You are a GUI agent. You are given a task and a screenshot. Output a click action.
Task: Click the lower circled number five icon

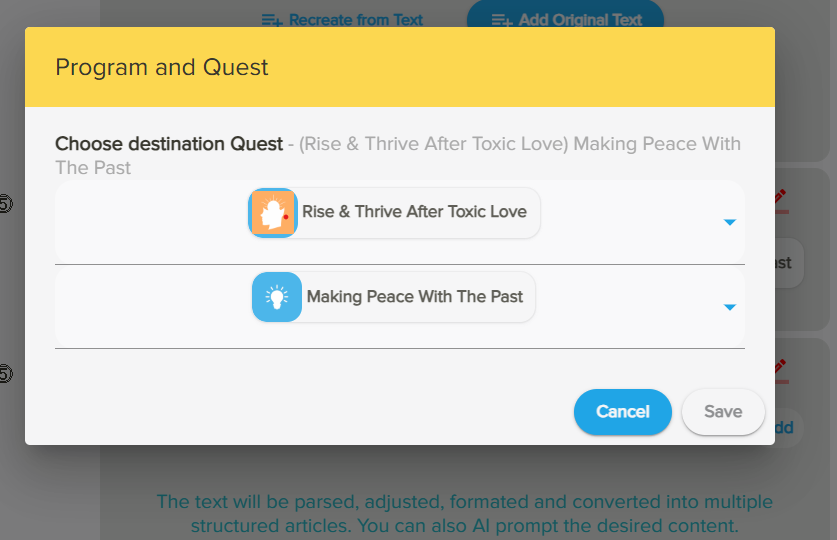5,374
